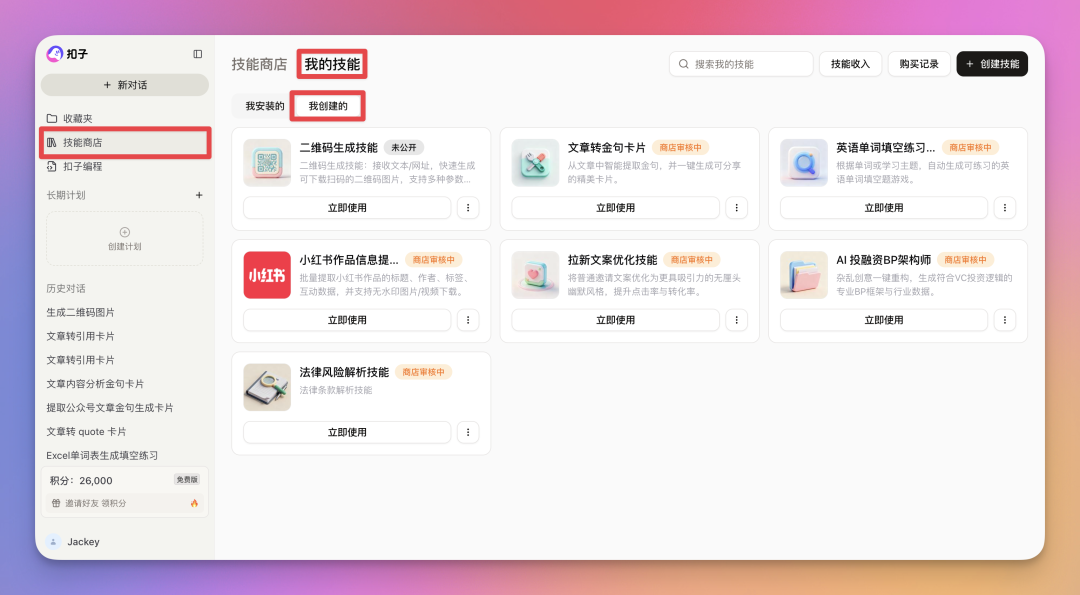Focus the 搜索我的技能 search field
This screenshot has height=595, width=1080.
741,64
